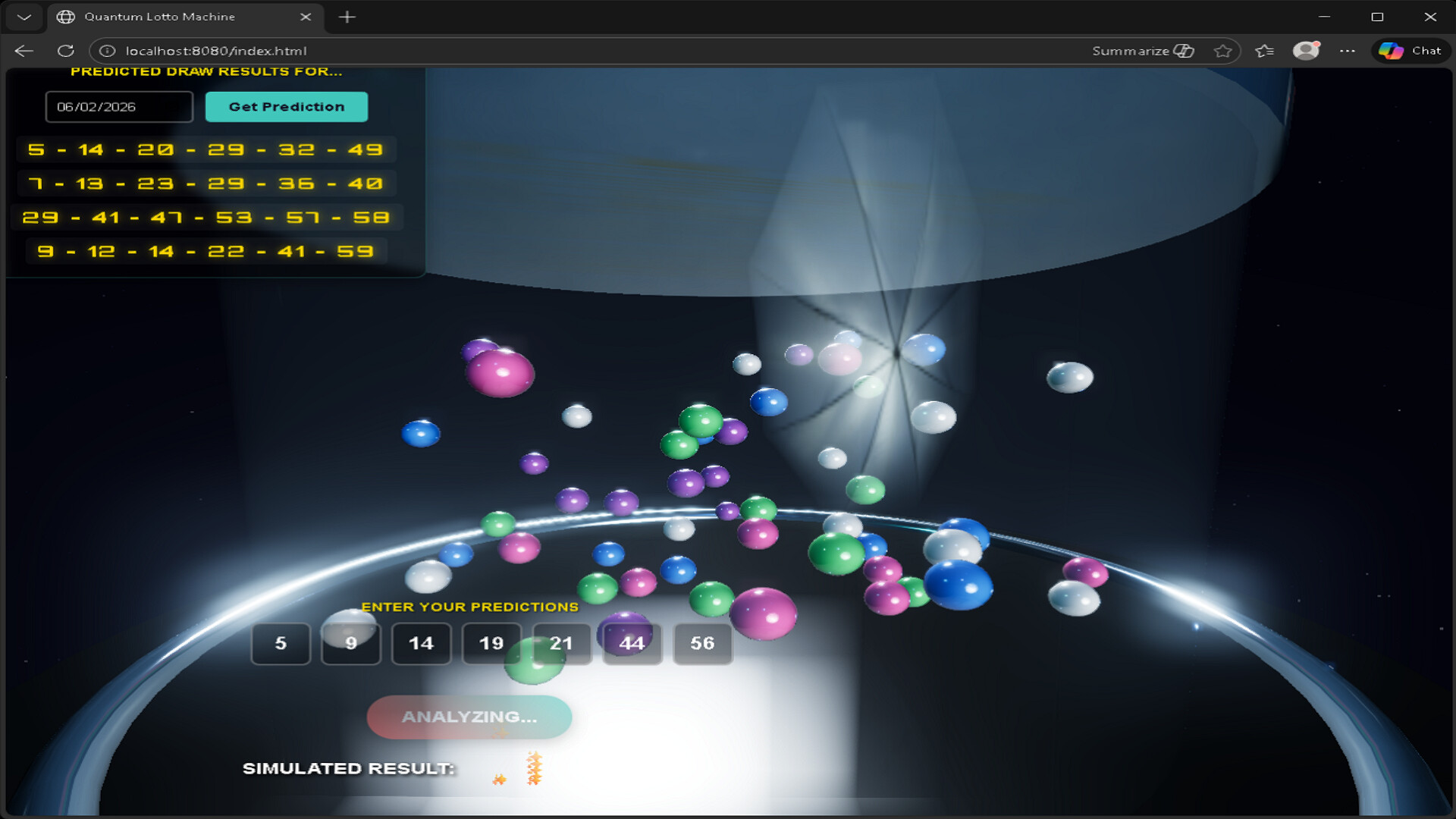
Task: Close the Quantum Lotto Machine tab
Action: pos(306,17)
